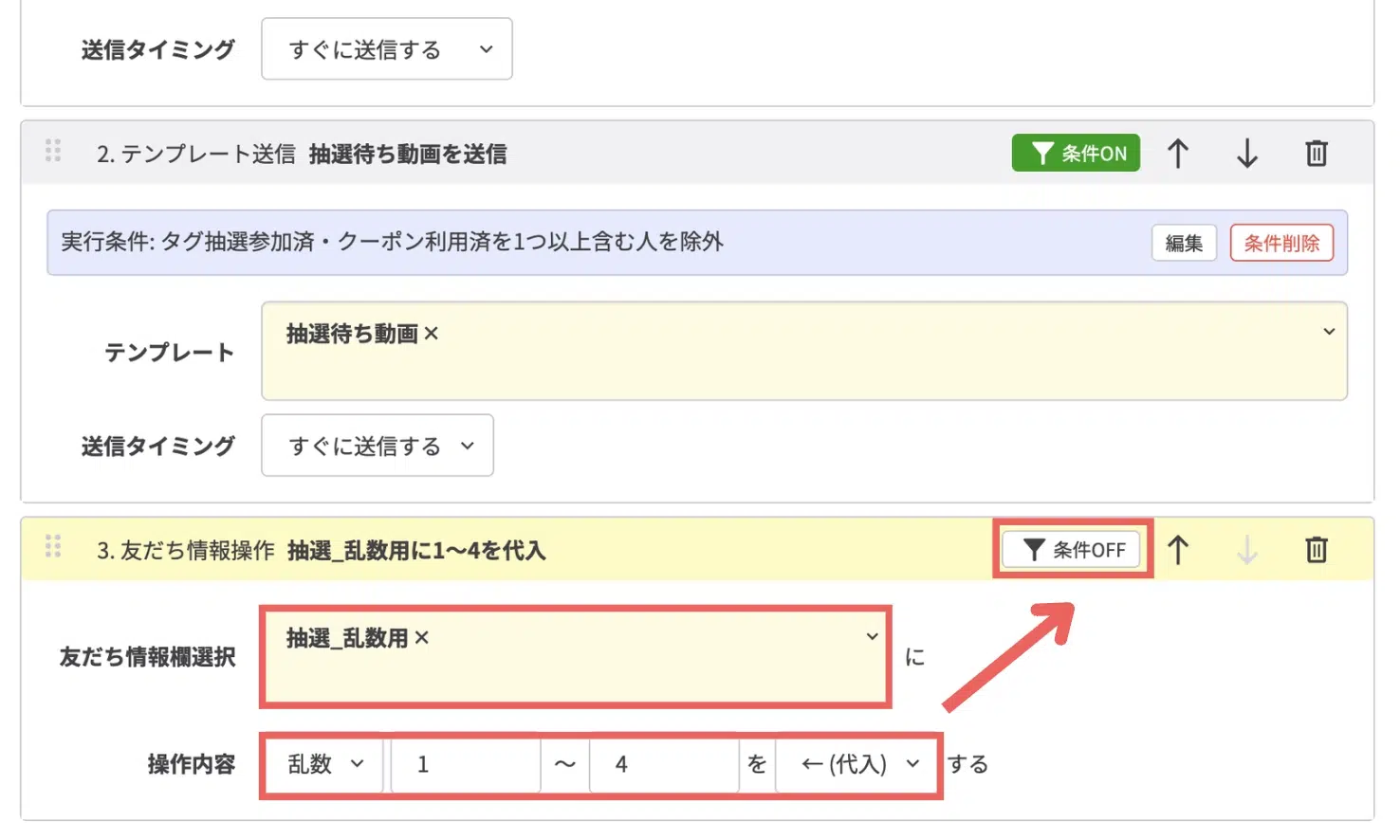The height and width of the screenshot is (840, 1400).
Task: Click 条件削除 to remove the condition
Action: [1281, 243]
